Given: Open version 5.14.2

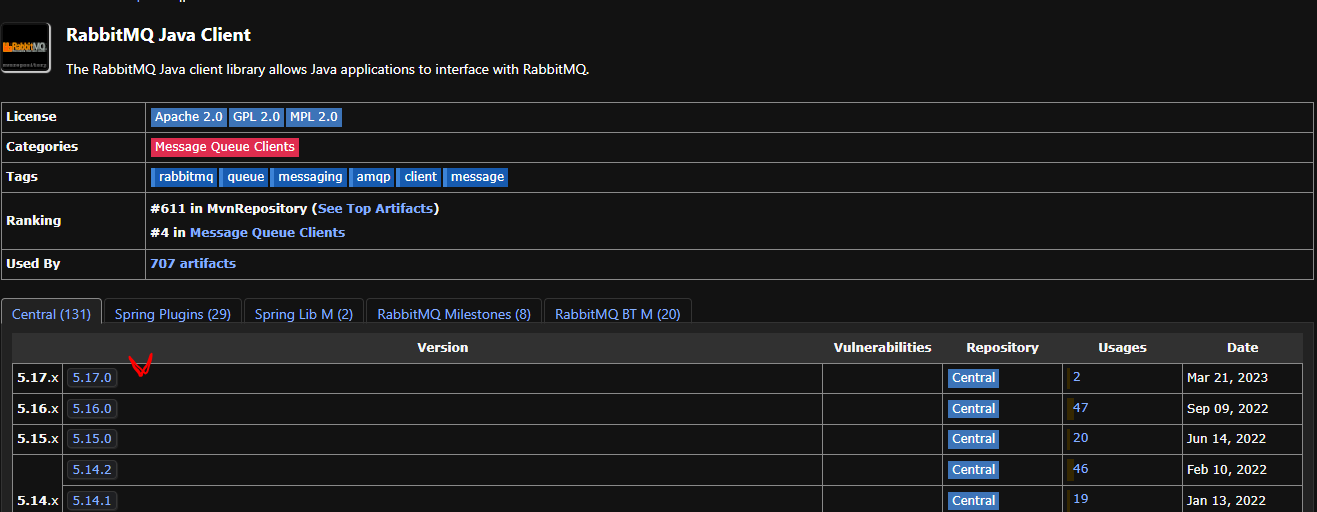Looking at the screenshot, I should [x=92, y=470].
